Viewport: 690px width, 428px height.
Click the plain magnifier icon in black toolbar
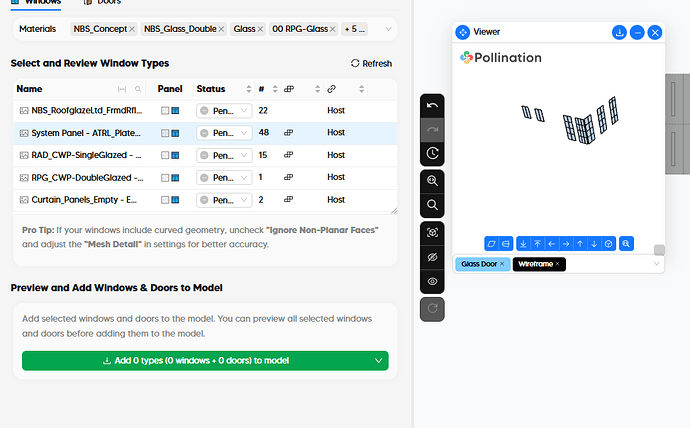pyautogui.click(x=432, y=205)
